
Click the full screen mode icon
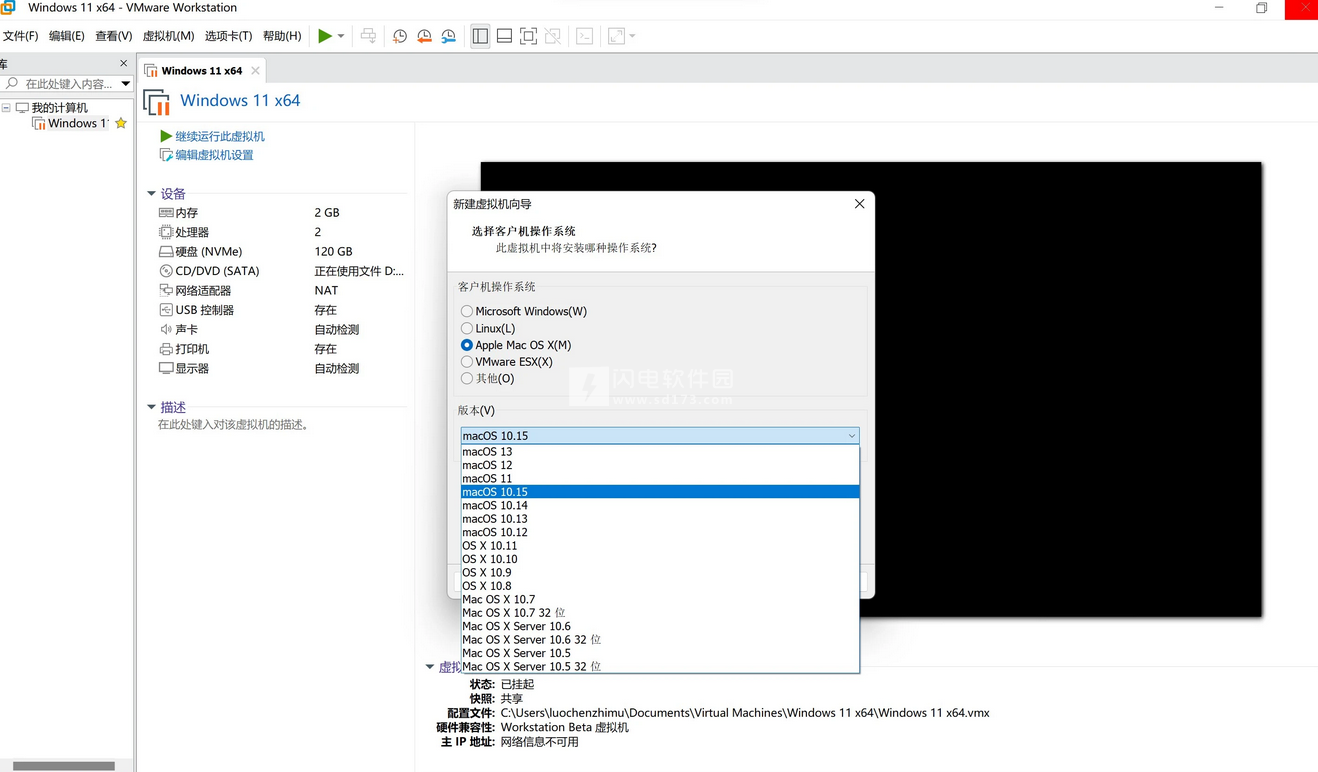(529, 36)
